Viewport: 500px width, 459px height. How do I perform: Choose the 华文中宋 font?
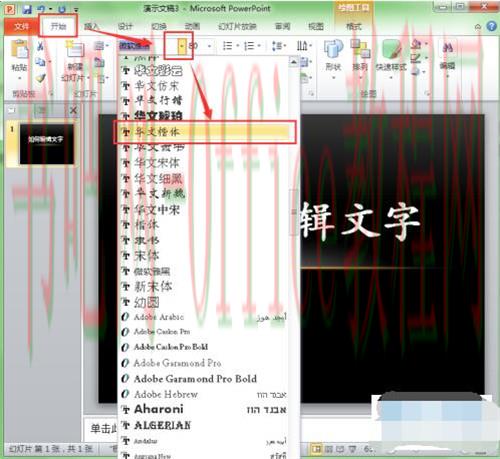(203, 209)
